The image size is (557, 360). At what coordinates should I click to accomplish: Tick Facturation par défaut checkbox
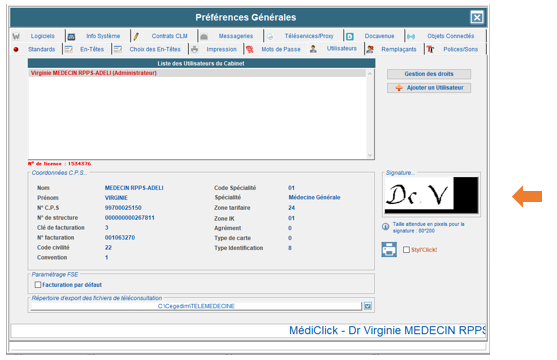pyautogui.click(x=38, y=285)
